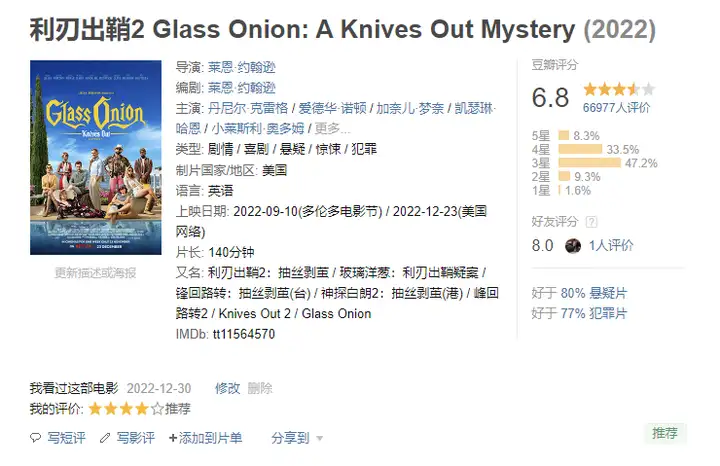Open director link 莱恩·约翰逊
Screen dimensions: 720x466
[x=242, y=67]
